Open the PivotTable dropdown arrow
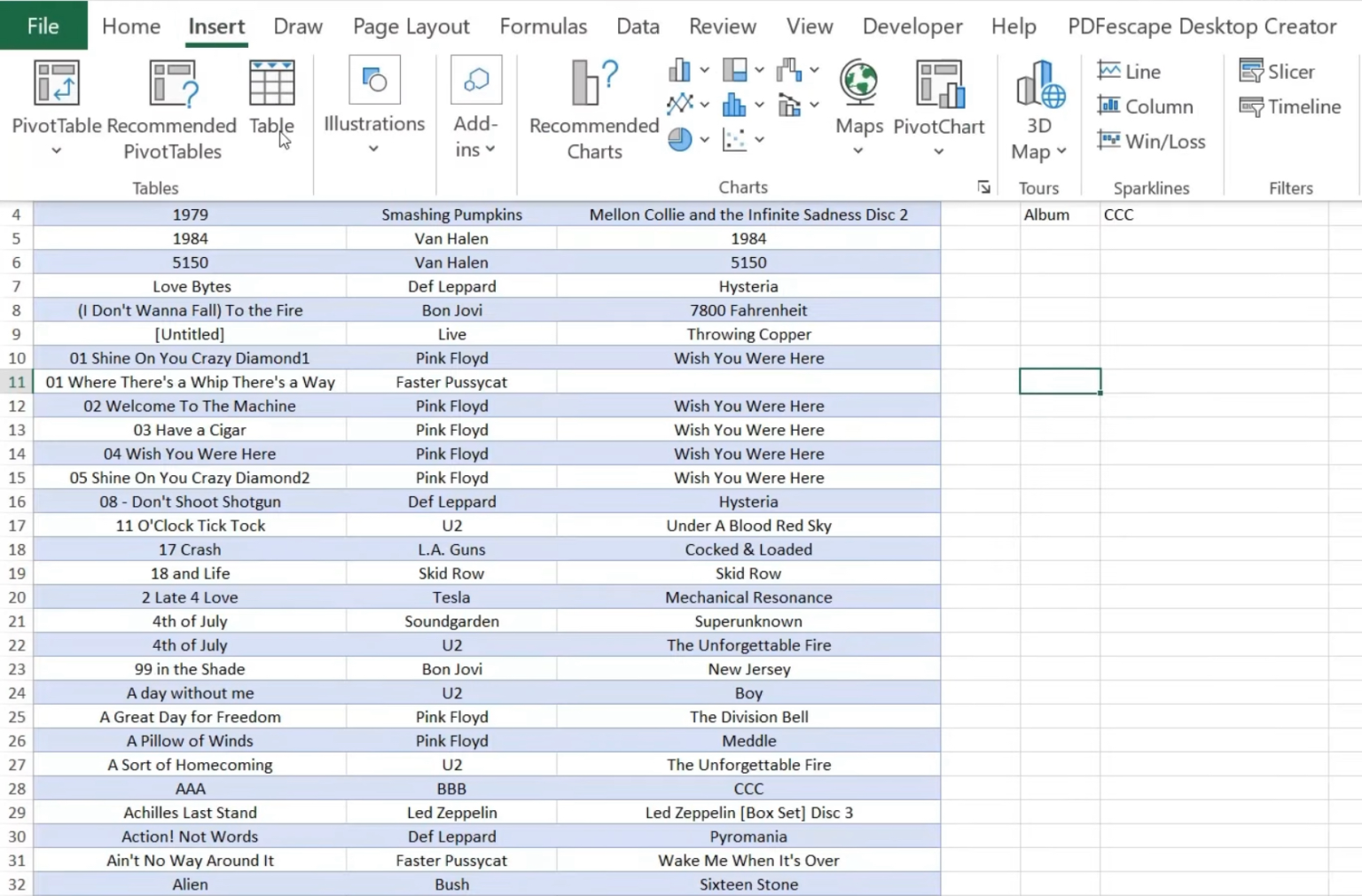The width and height of the screenshot is (1362, 896). tap(56, 151)
